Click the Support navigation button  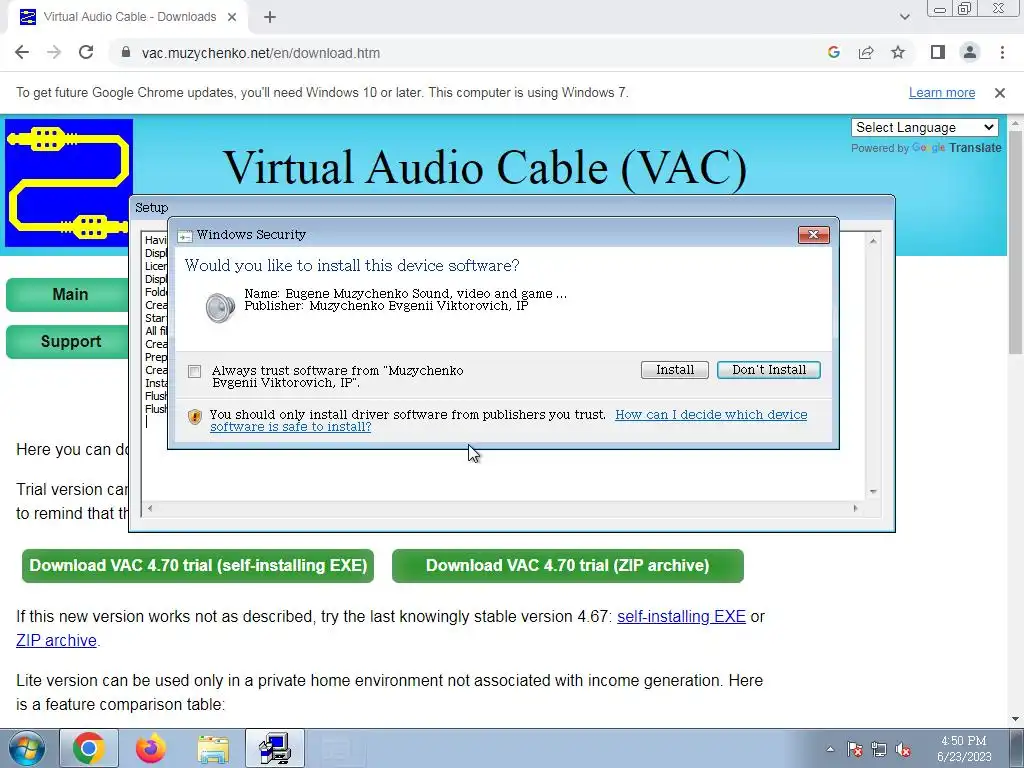point(67,342)
